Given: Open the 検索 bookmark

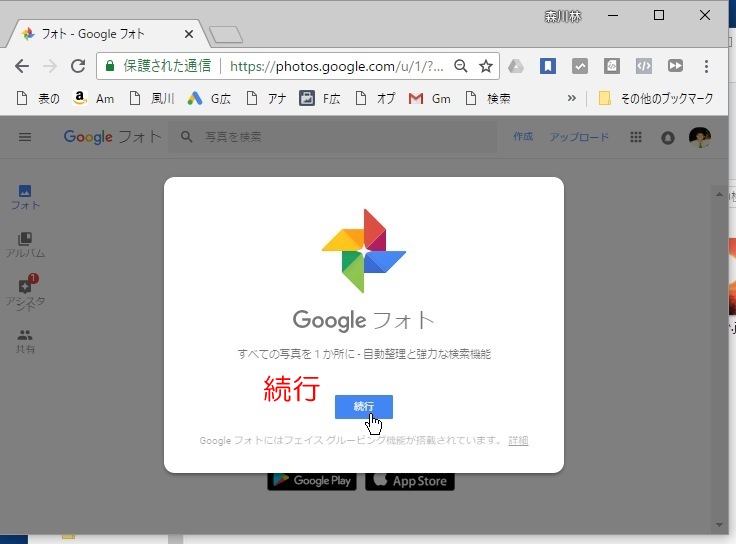Looking at the screenshot, I should coord(488,99).
